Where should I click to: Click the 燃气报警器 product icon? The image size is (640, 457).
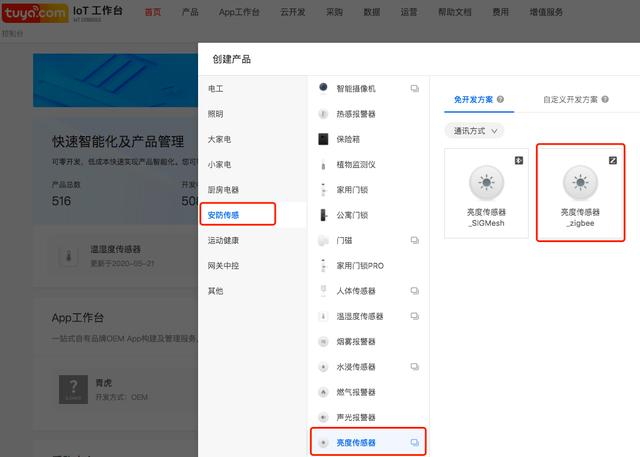click(323, 392)
